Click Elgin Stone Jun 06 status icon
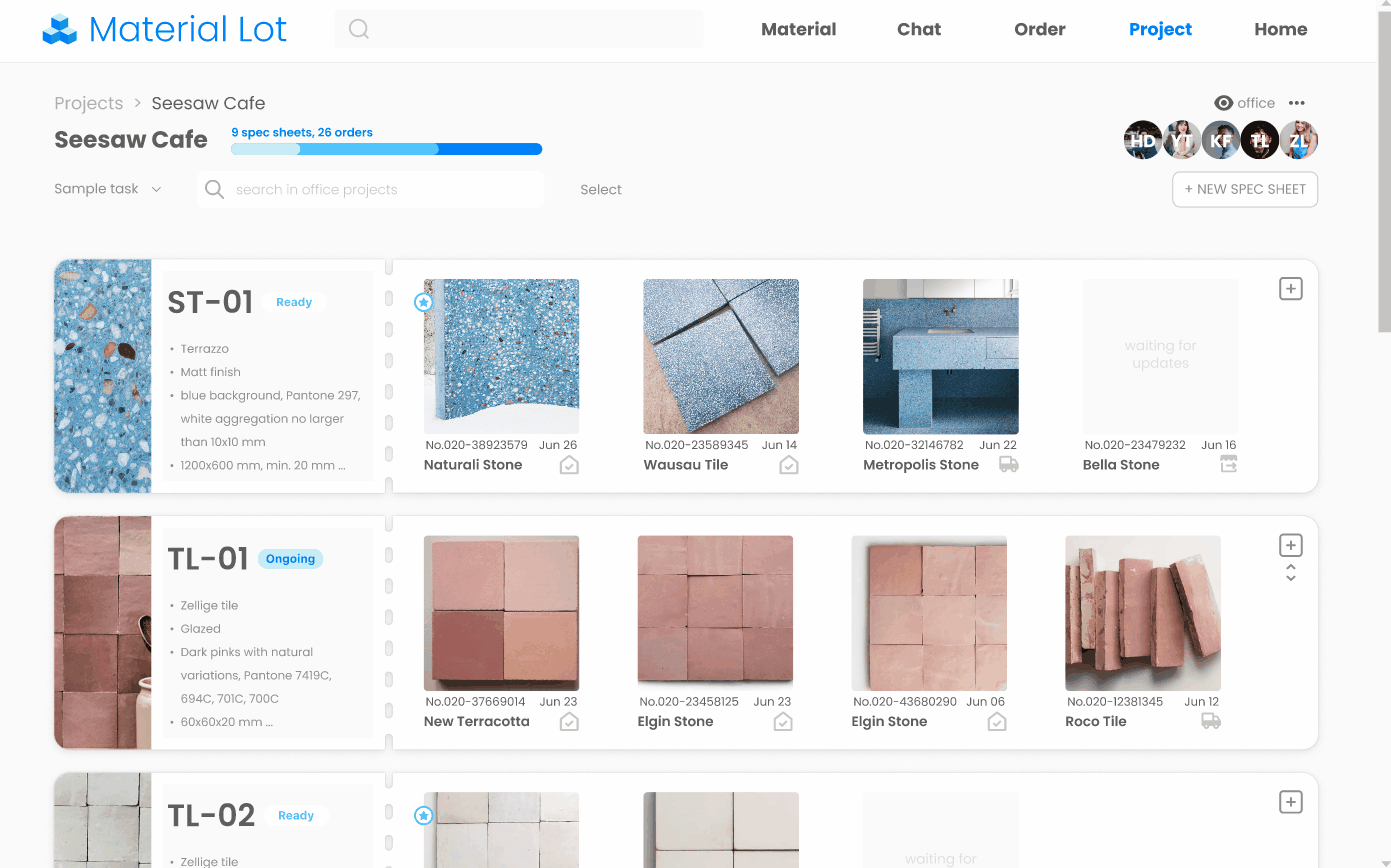This screenshot has height=868, width=1391. tap(997, 722)
